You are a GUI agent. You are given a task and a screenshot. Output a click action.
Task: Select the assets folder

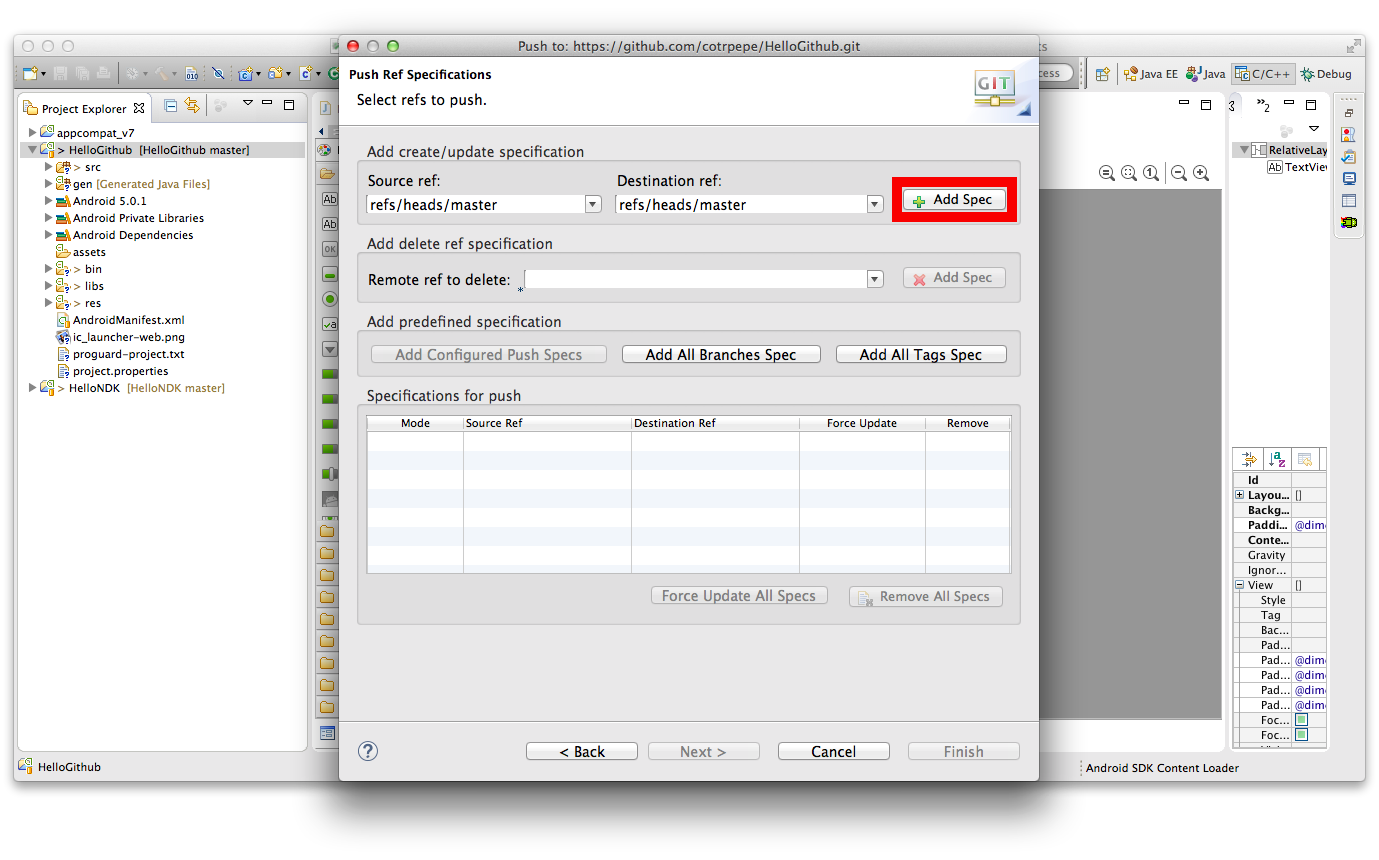click(80, 252)
